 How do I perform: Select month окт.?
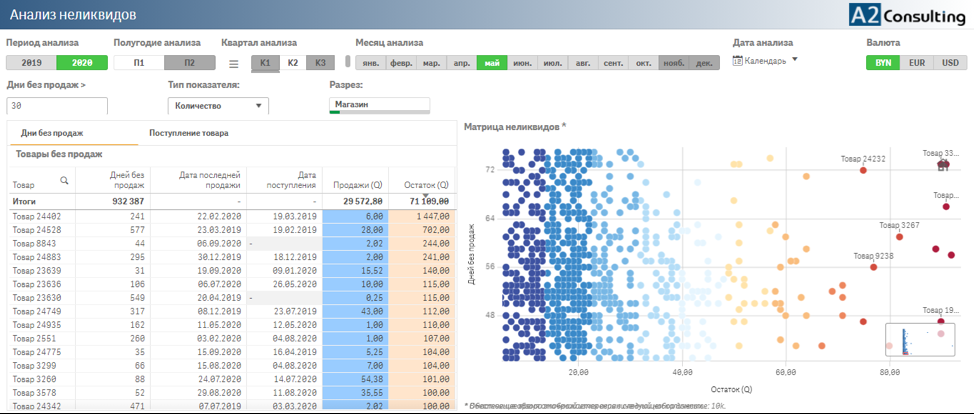(644, 63)
